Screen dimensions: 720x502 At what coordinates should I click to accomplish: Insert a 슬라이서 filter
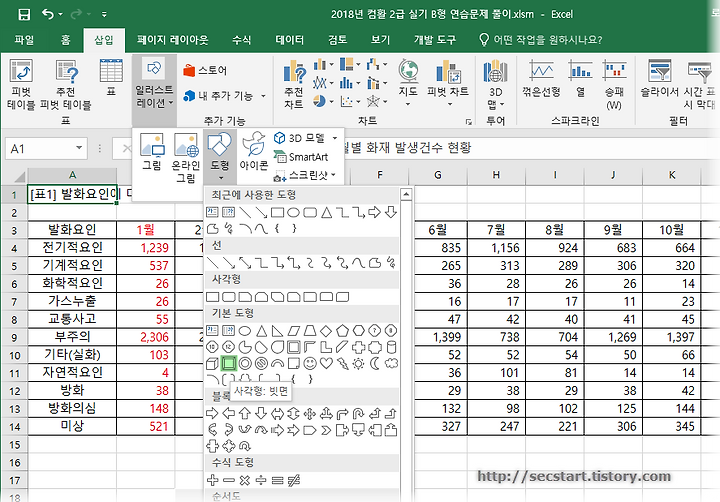pyautogui.click(x=659, y=78)
